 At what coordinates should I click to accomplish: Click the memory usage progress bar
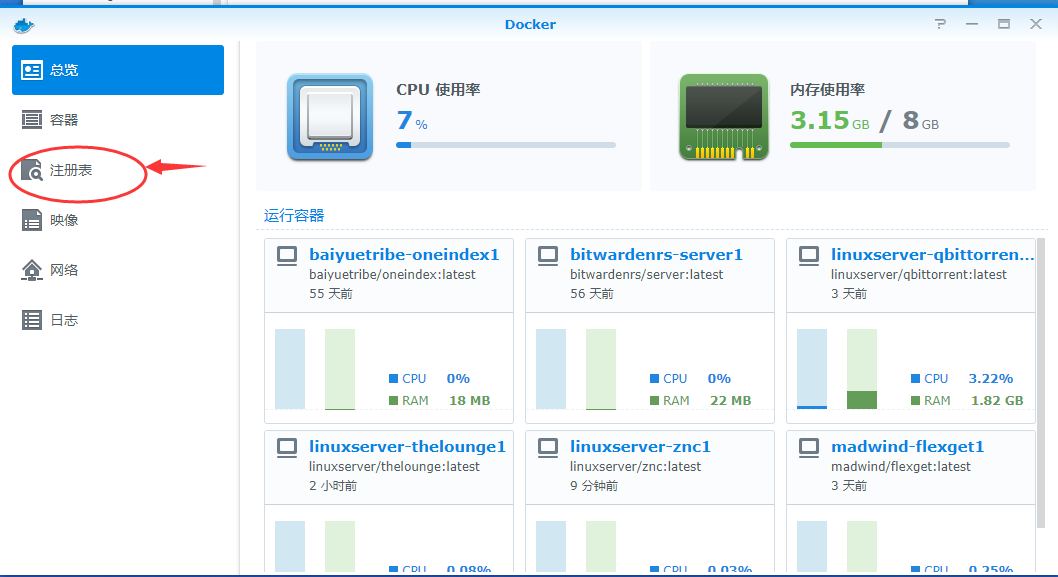899,145
